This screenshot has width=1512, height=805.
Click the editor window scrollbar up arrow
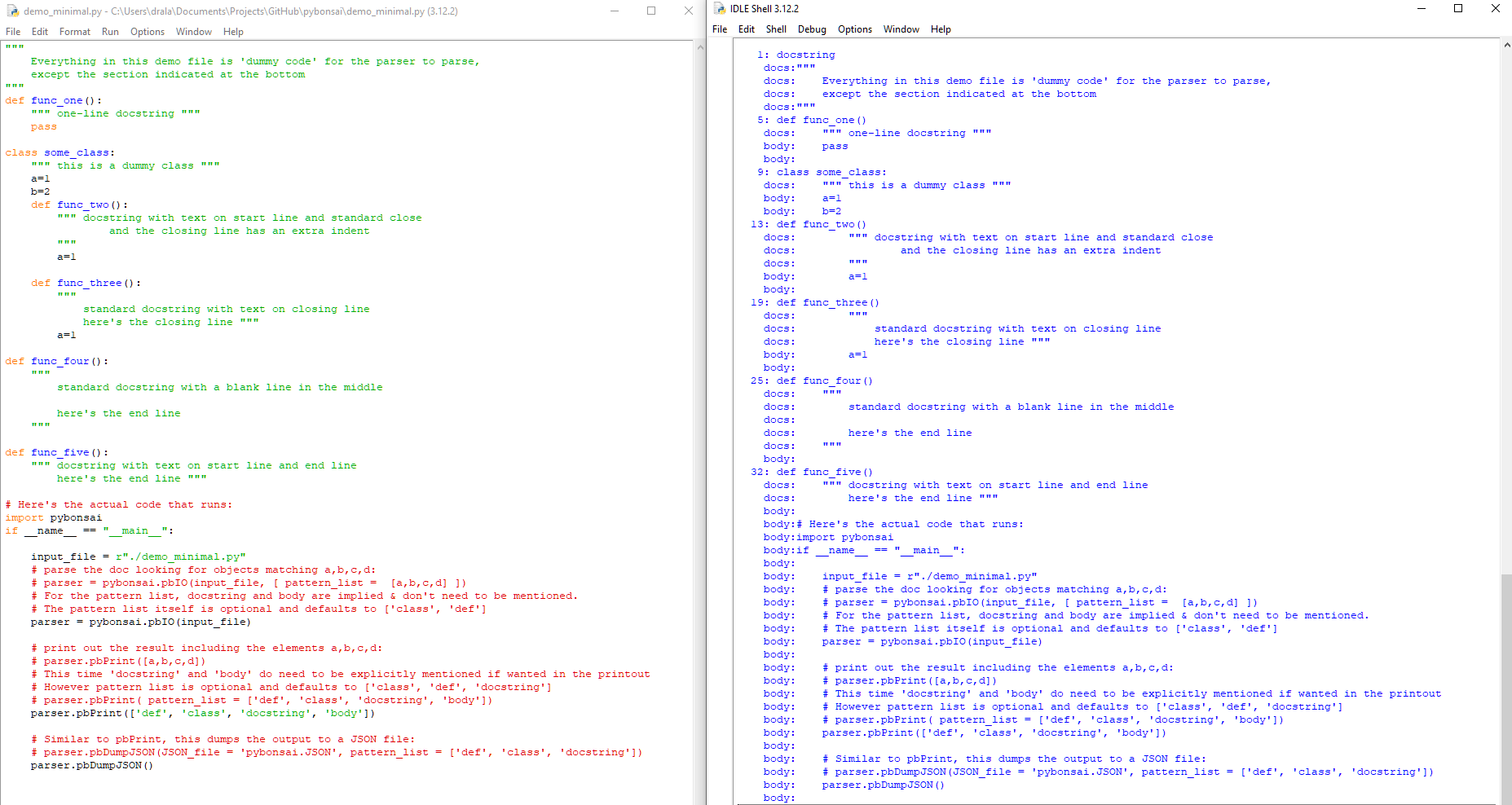[700, 48]
